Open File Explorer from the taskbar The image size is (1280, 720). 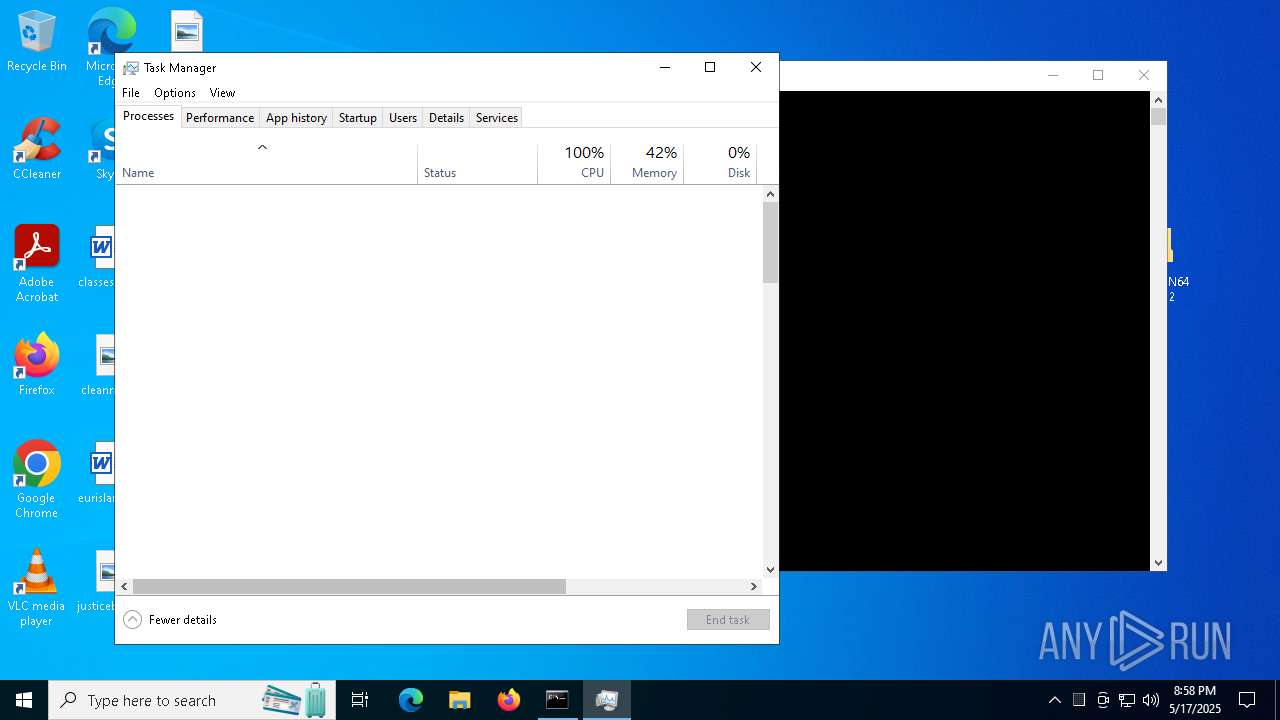click(x=459, y=700)
